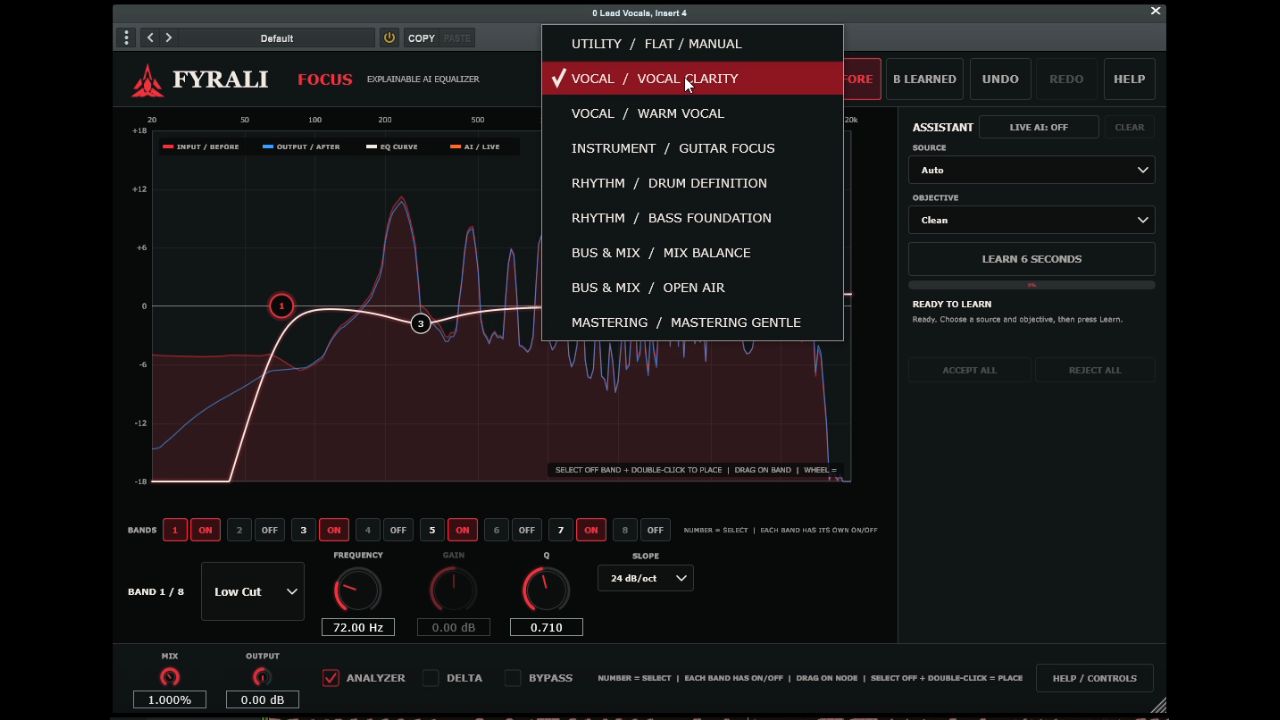Click the Learn 6 Seconds button

tap(1031, 259)
